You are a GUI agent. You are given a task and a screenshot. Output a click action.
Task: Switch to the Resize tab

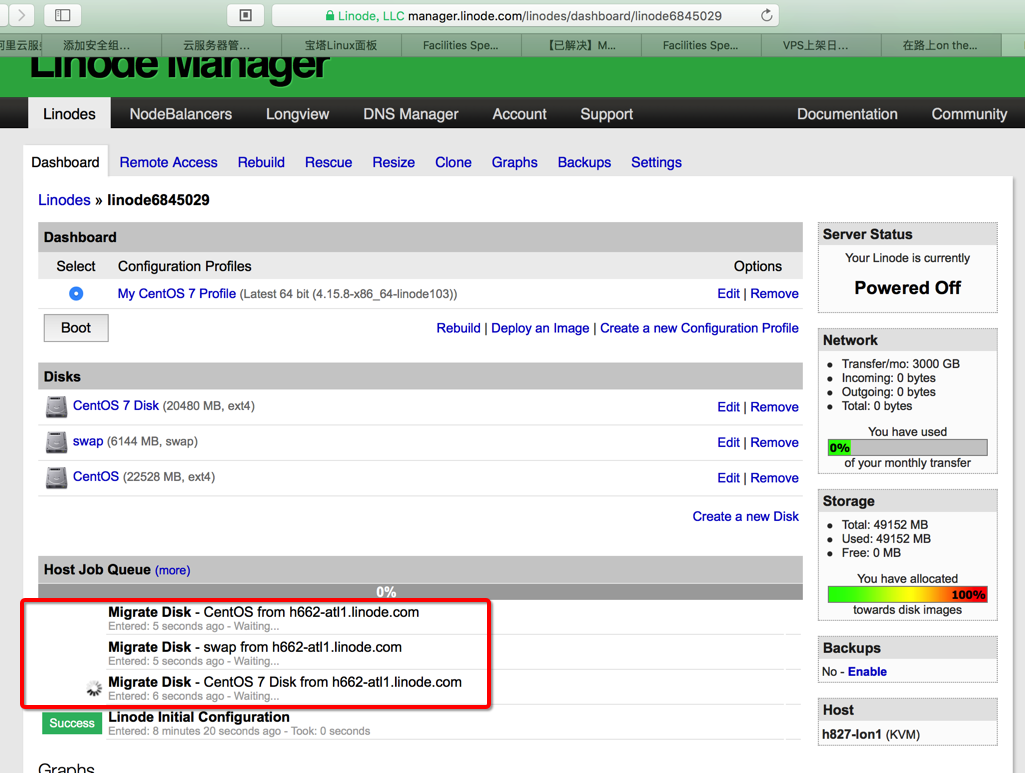[394, 162]
